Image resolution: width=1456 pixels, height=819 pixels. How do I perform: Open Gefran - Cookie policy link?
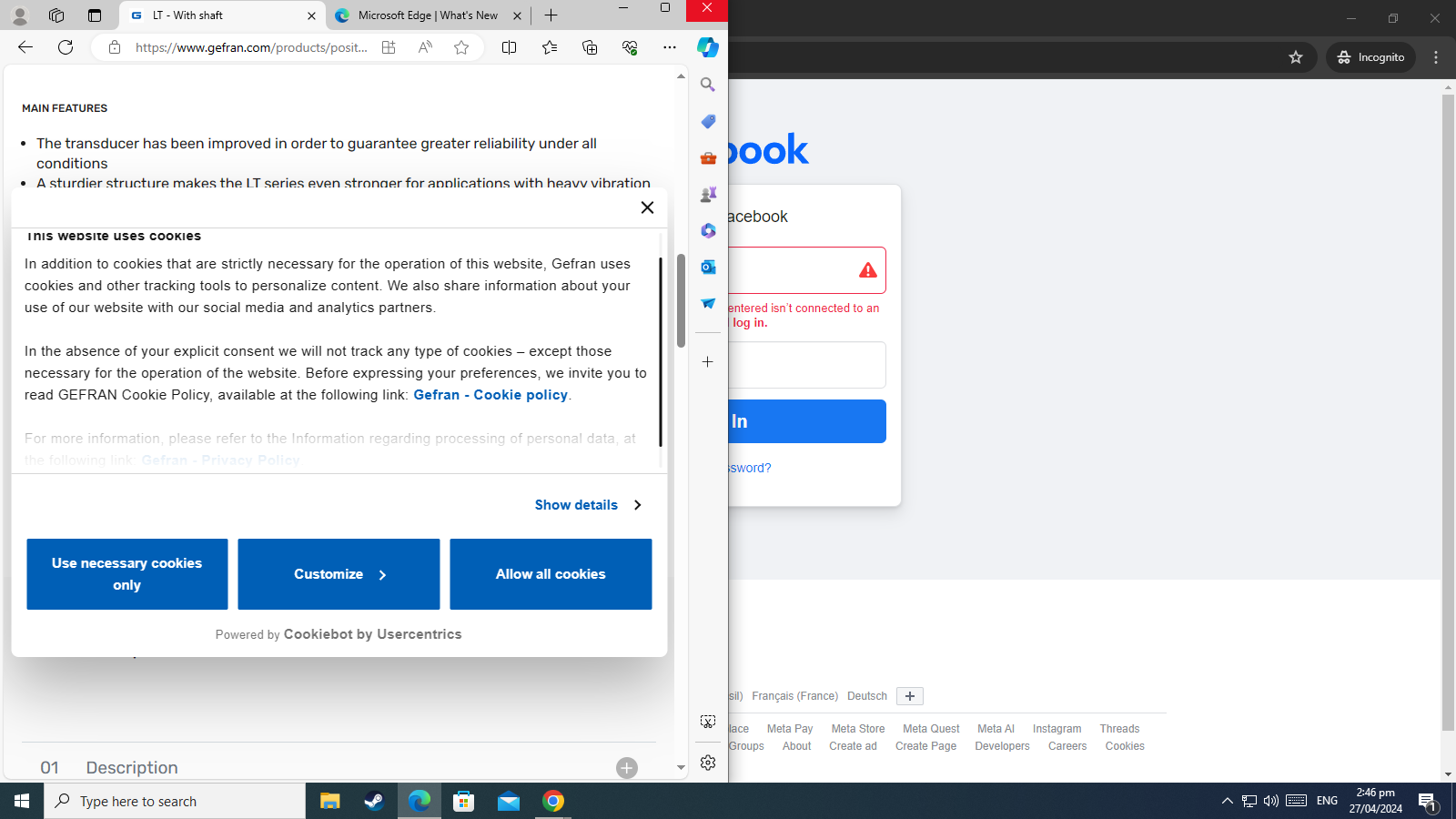pyautogui.click(x=490, y=395)
